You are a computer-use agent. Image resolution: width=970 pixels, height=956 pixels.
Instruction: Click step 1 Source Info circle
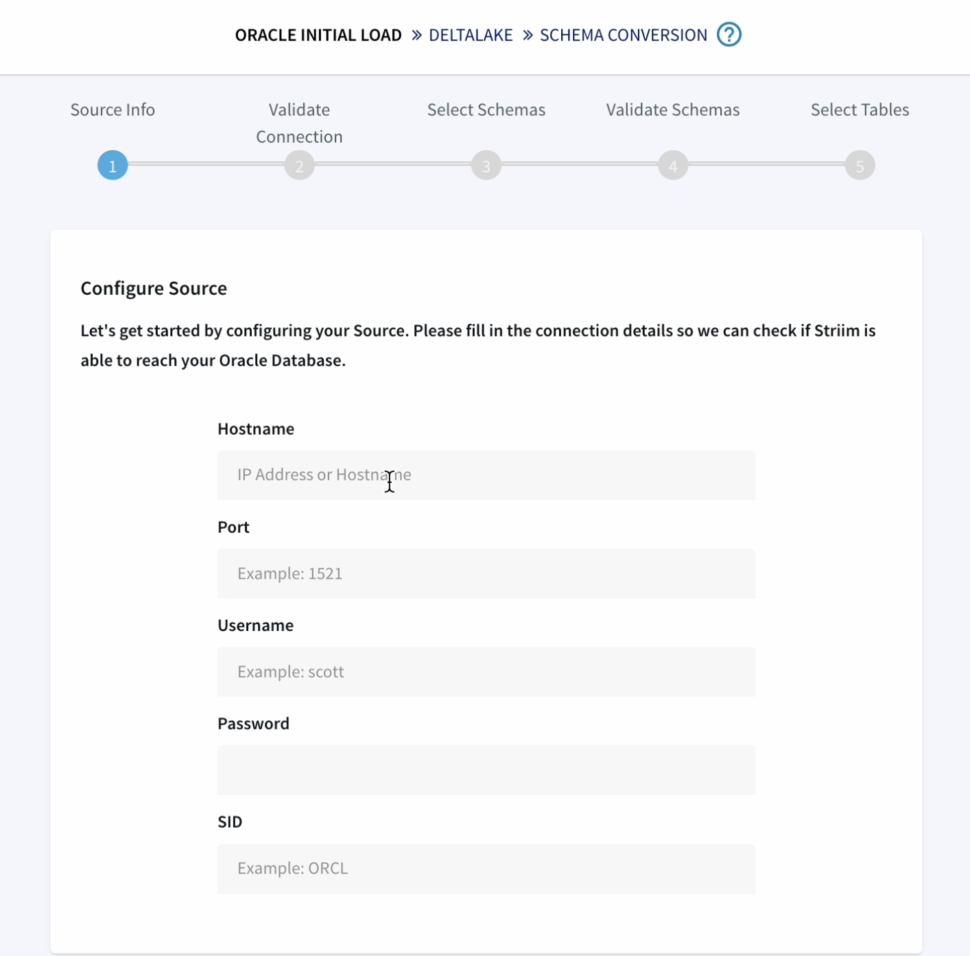pos(112,166)
